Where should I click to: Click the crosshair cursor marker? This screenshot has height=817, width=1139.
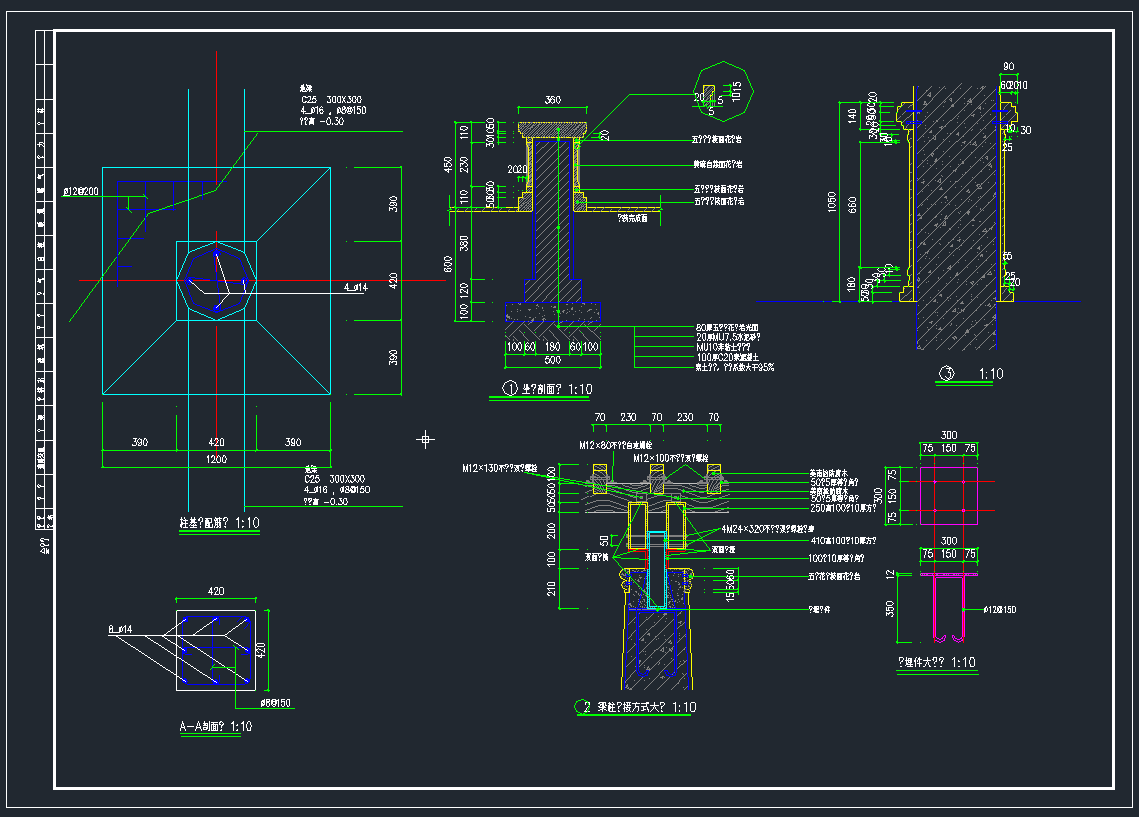[x=426, y=438]
